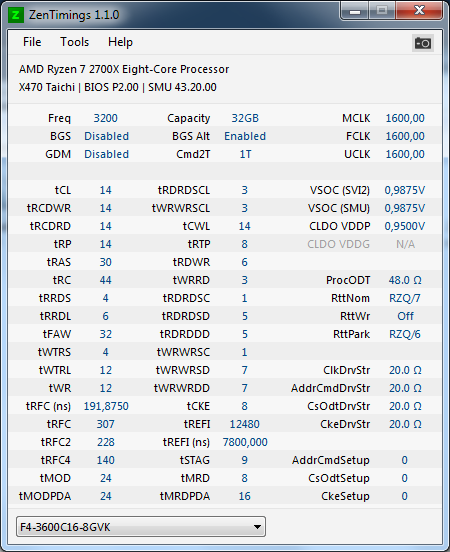Screen dimensions: 450x552
Task: Click the tRC value 44
Action: [106, 280]
